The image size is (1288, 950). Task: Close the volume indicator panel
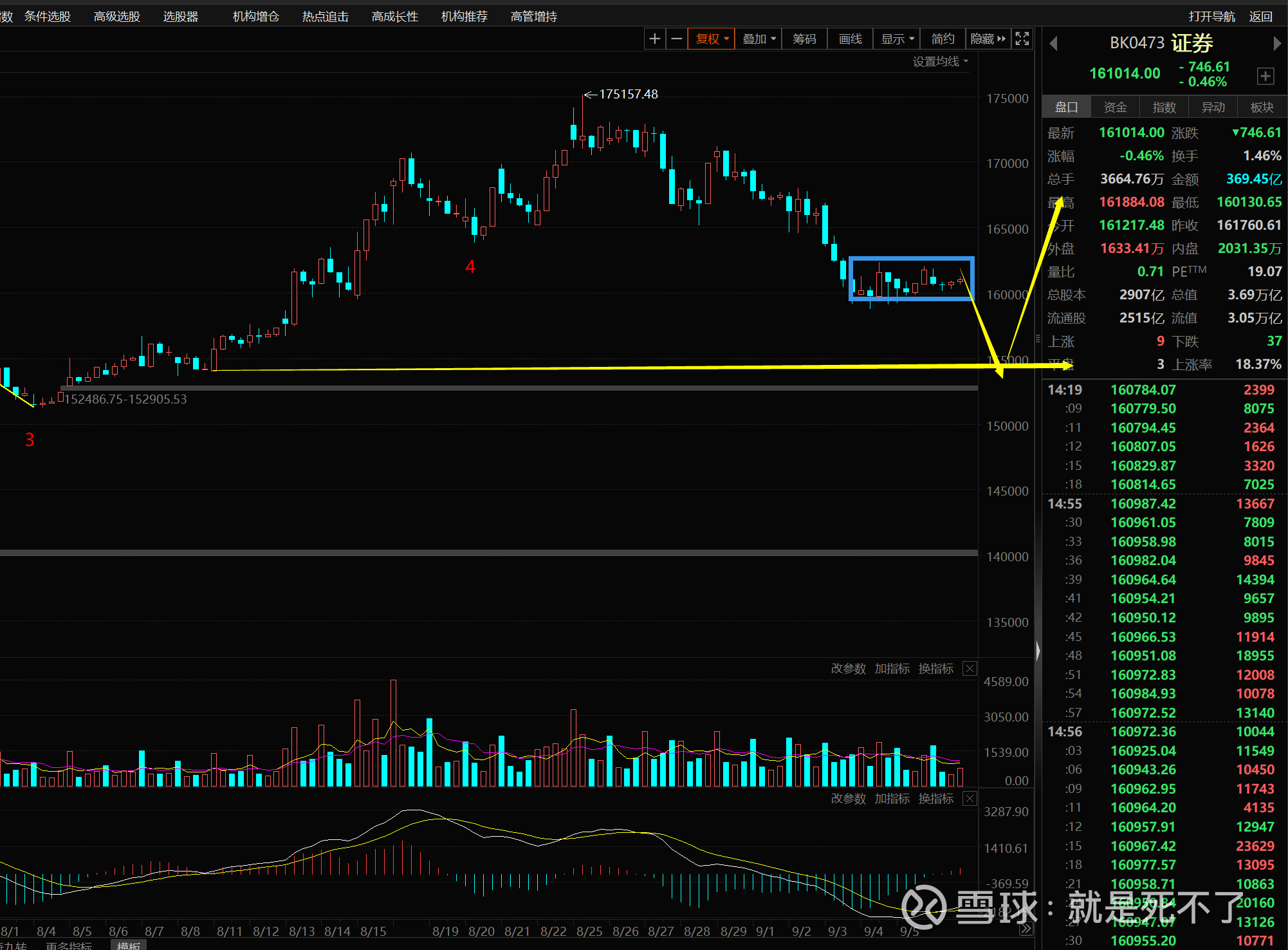coord(970,669)
